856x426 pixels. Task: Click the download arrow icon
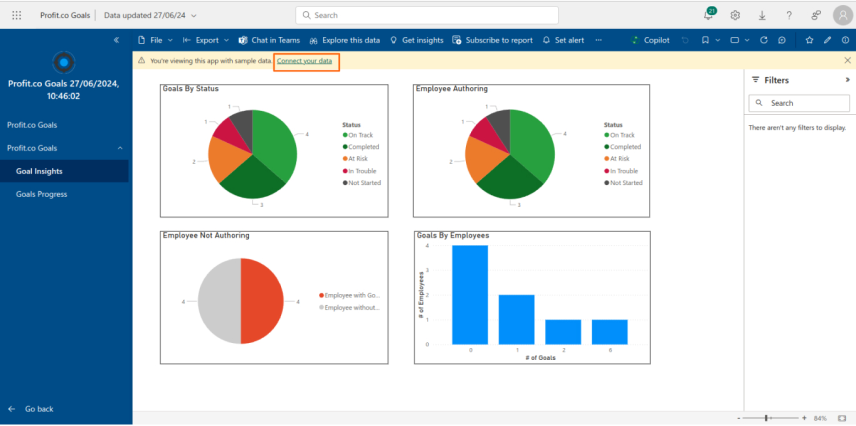click(762, 15)
